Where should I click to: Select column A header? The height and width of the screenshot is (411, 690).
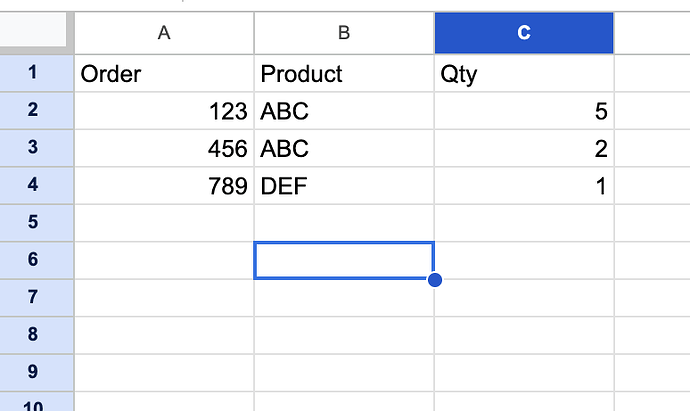(164, 33)
